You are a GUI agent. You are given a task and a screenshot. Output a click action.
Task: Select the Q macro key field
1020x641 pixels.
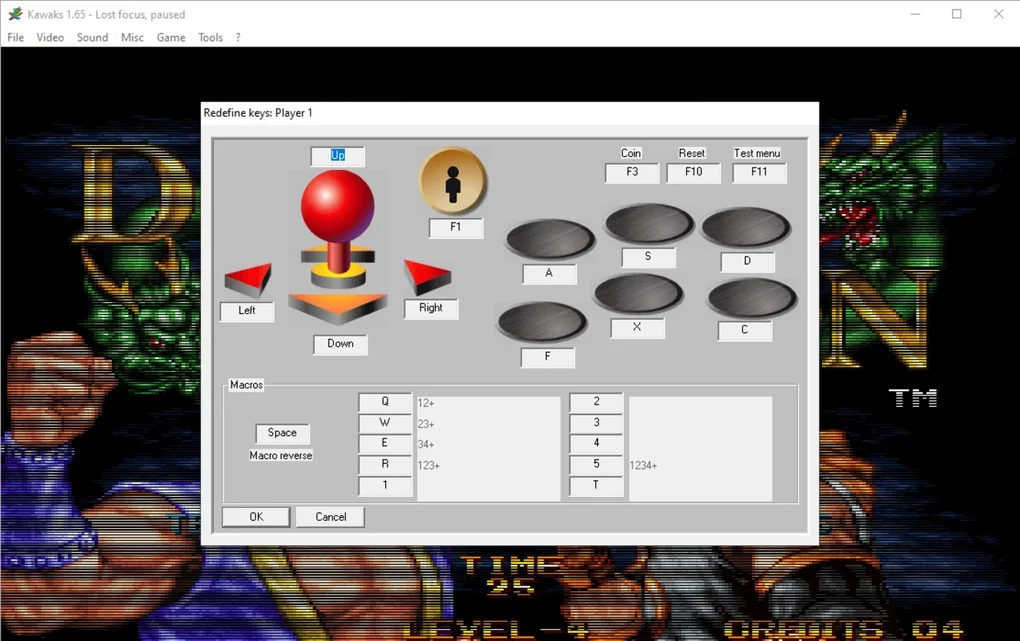click(x=385, y=402)
